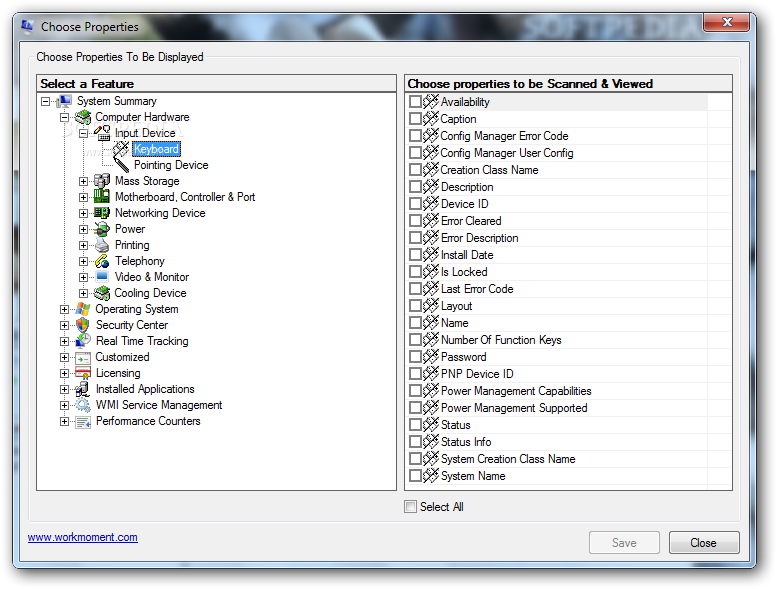Collapse the Computer Hardware node
777x589 pixels.
pos(64,117)
